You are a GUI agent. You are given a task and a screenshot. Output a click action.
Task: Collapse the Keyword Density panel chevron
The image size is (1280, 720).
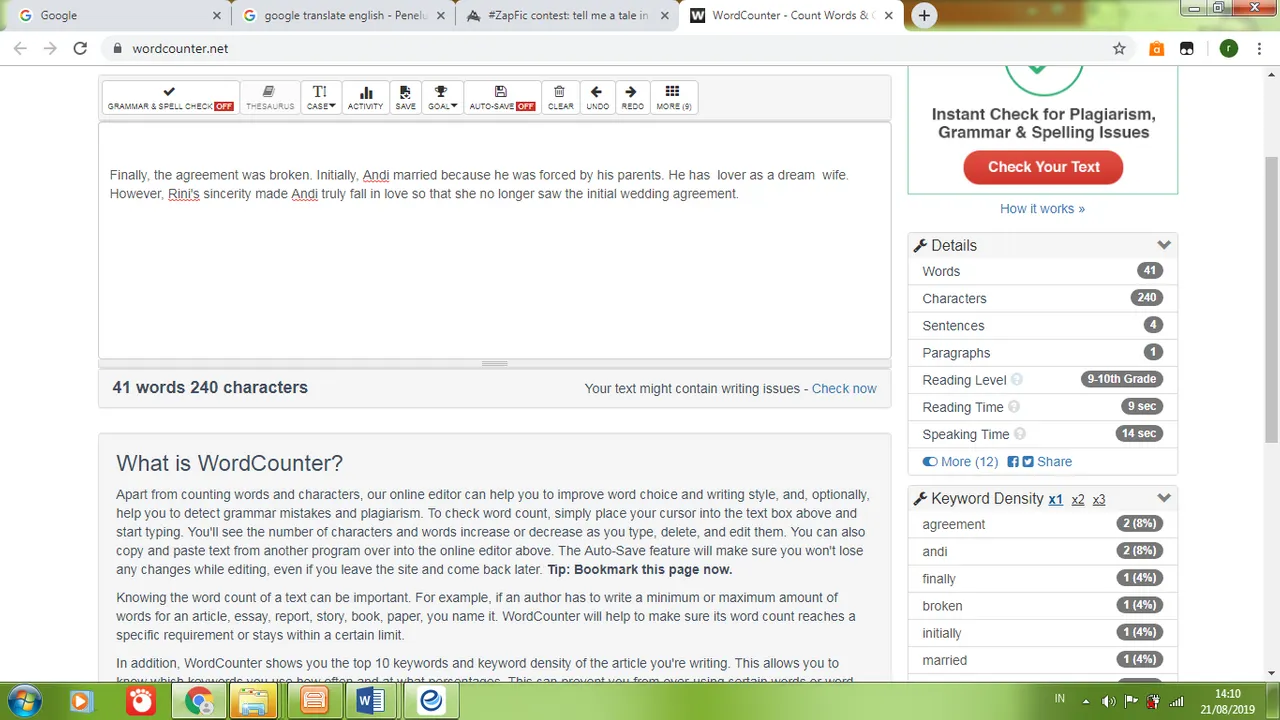(1163, 498)
